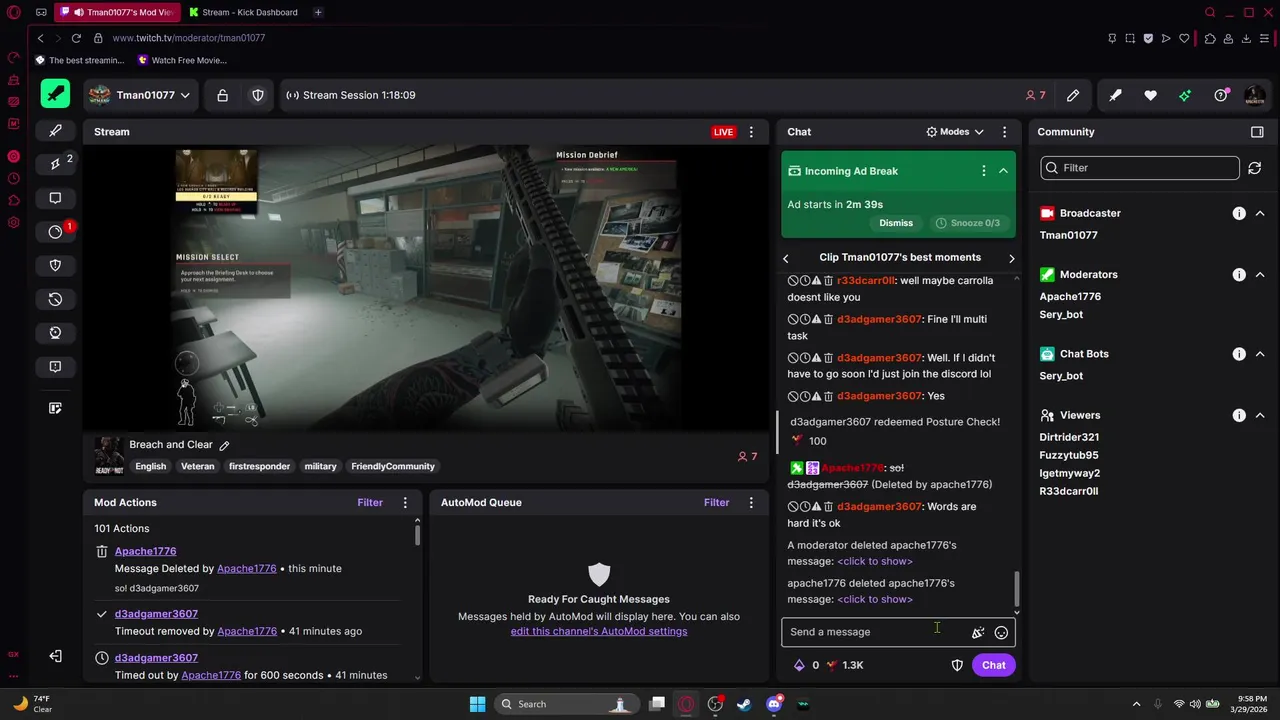Open the edit layout icon in sidebar
Screen dimensions: 1280x720
pyautogui.click(x=55, y=408)
